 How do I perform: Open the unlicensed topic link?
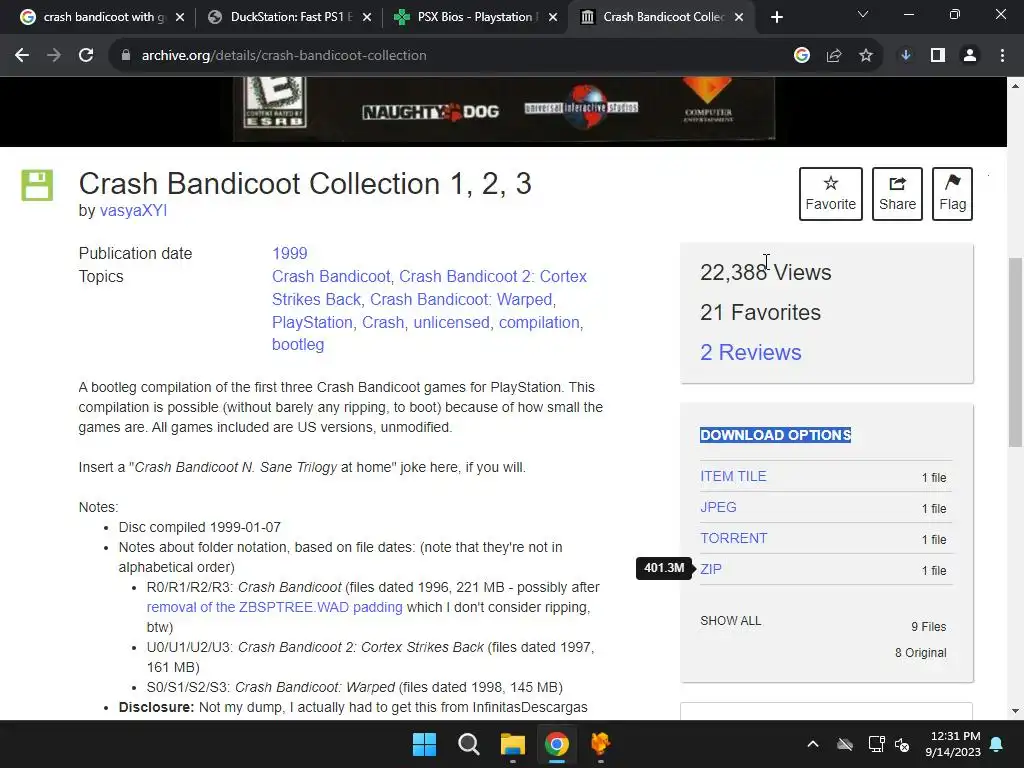[451, 322]
